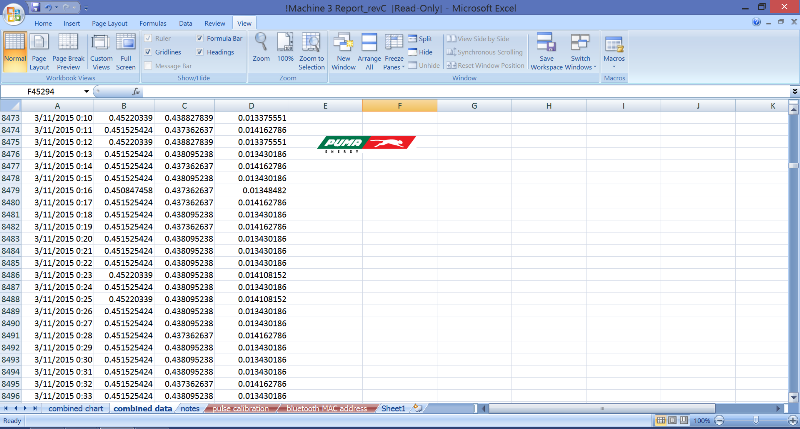
Task: Insert a new worksheet tab icon
Action: coord(417,408)
